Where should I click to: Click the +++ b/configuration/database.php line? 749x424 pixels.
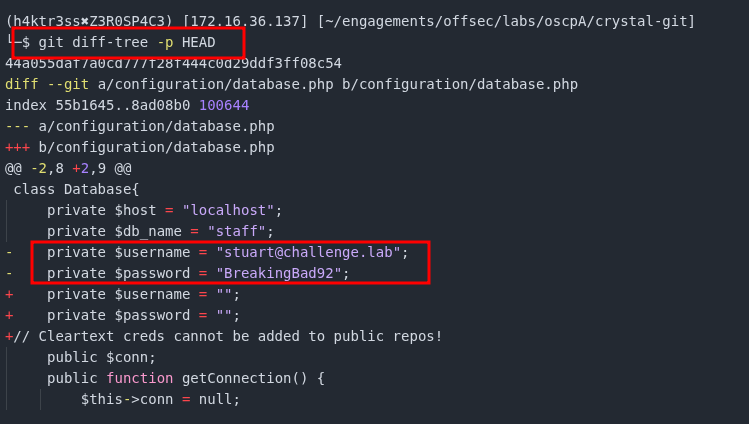click(x=139, y=147)
